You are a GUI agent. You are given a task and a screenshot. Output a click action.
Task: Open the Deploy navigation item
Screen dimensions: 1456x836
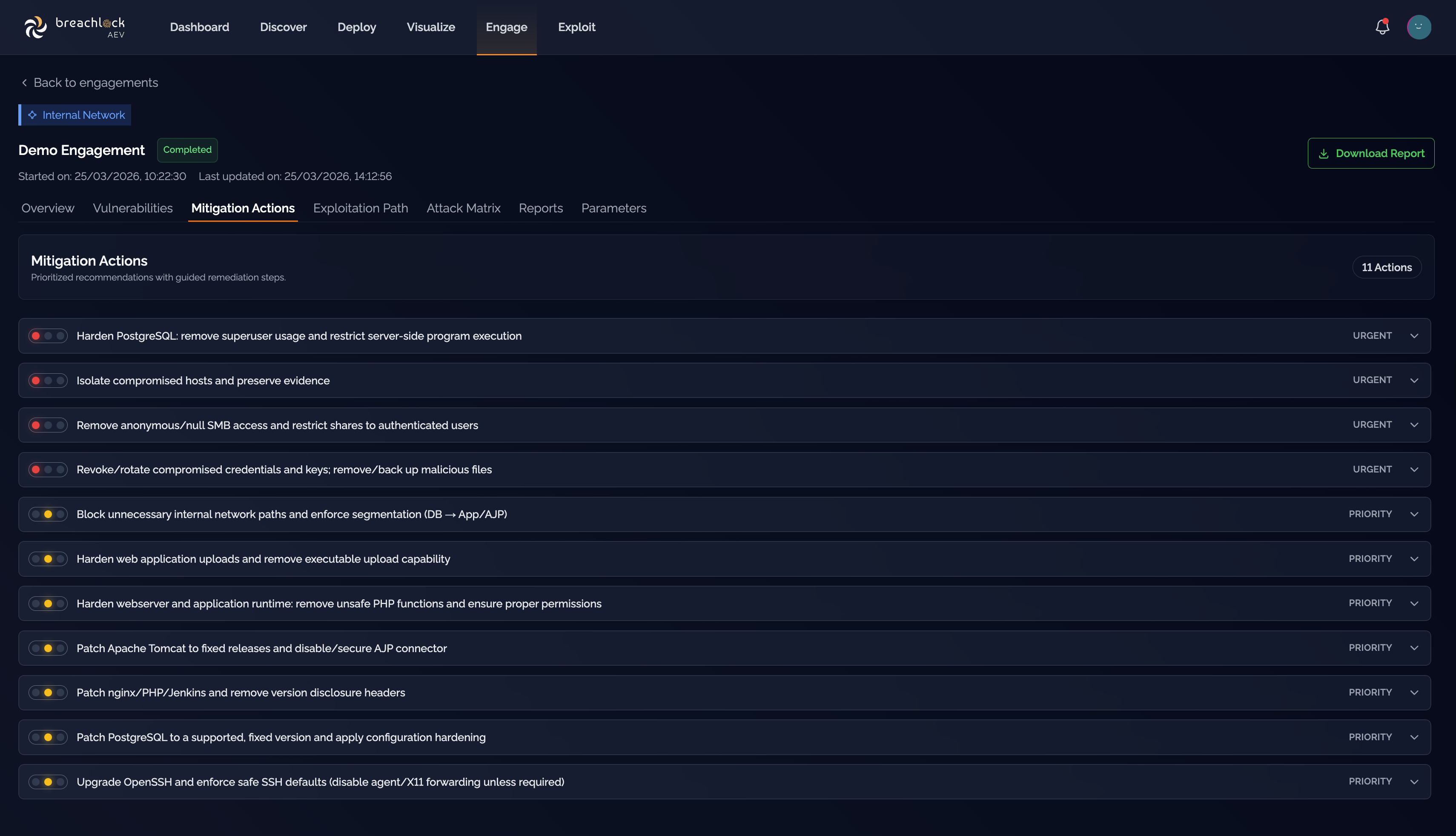point(356,27)
